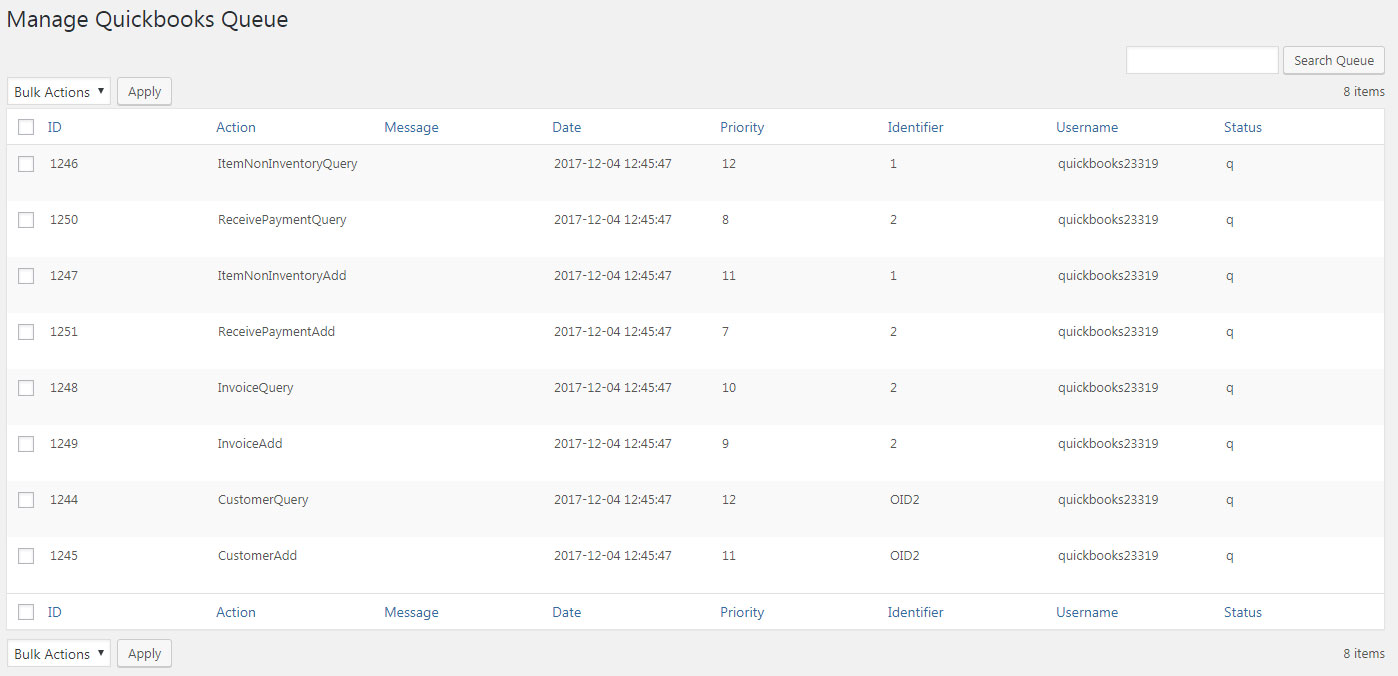The height and width of the screenshot is (676, 1398).
Task: Click priority '10' in InvoiceQuery row
Action: pyautogui.click(x=729, y=387)
